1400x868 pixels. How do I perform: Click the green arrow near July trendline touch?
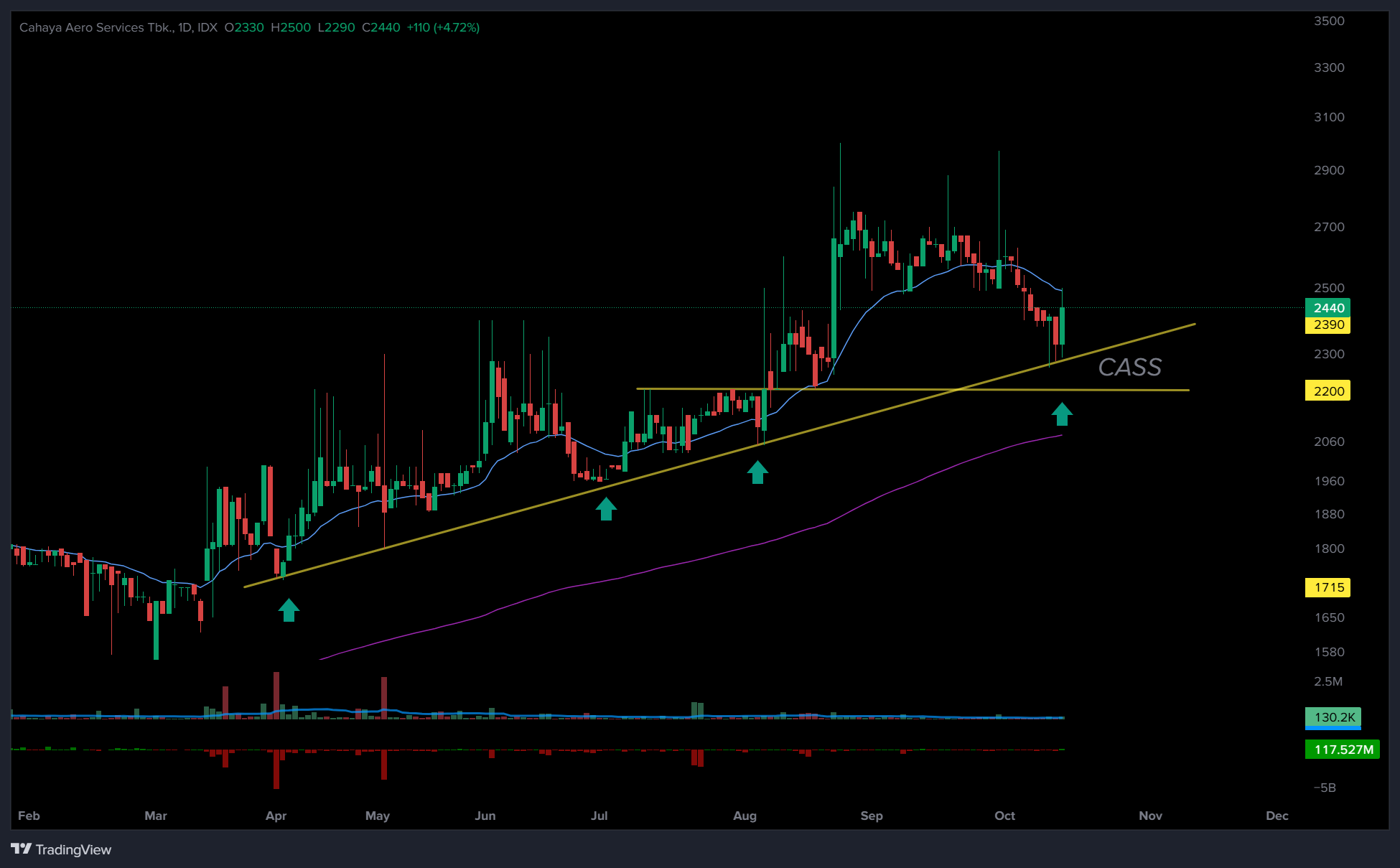[606, 508]
